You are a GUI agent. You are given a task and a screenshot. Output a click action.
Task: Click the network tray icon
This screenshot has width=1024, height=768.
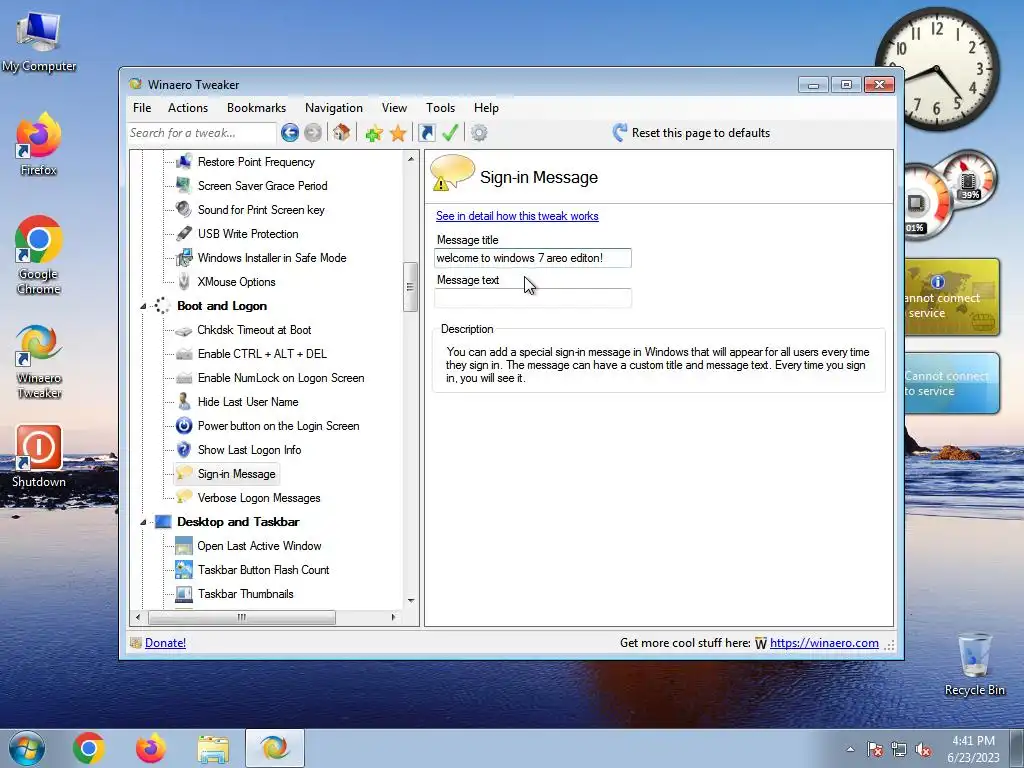point(899,750)
